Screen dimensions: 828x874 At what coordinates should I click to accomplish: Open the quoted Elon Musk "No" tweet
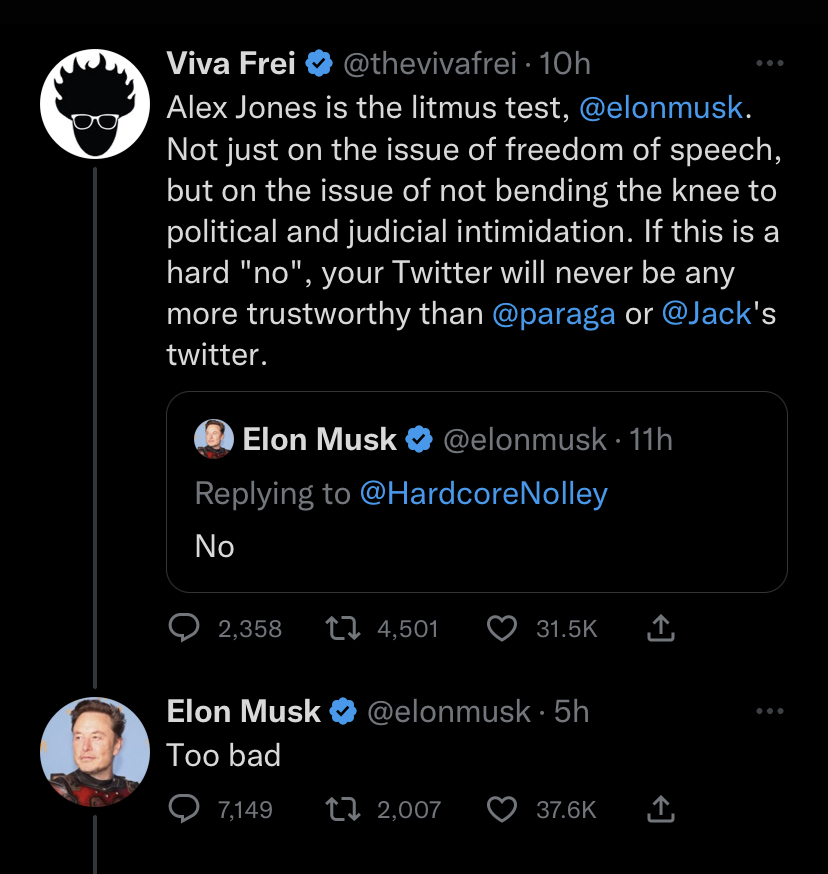point(477,492)
